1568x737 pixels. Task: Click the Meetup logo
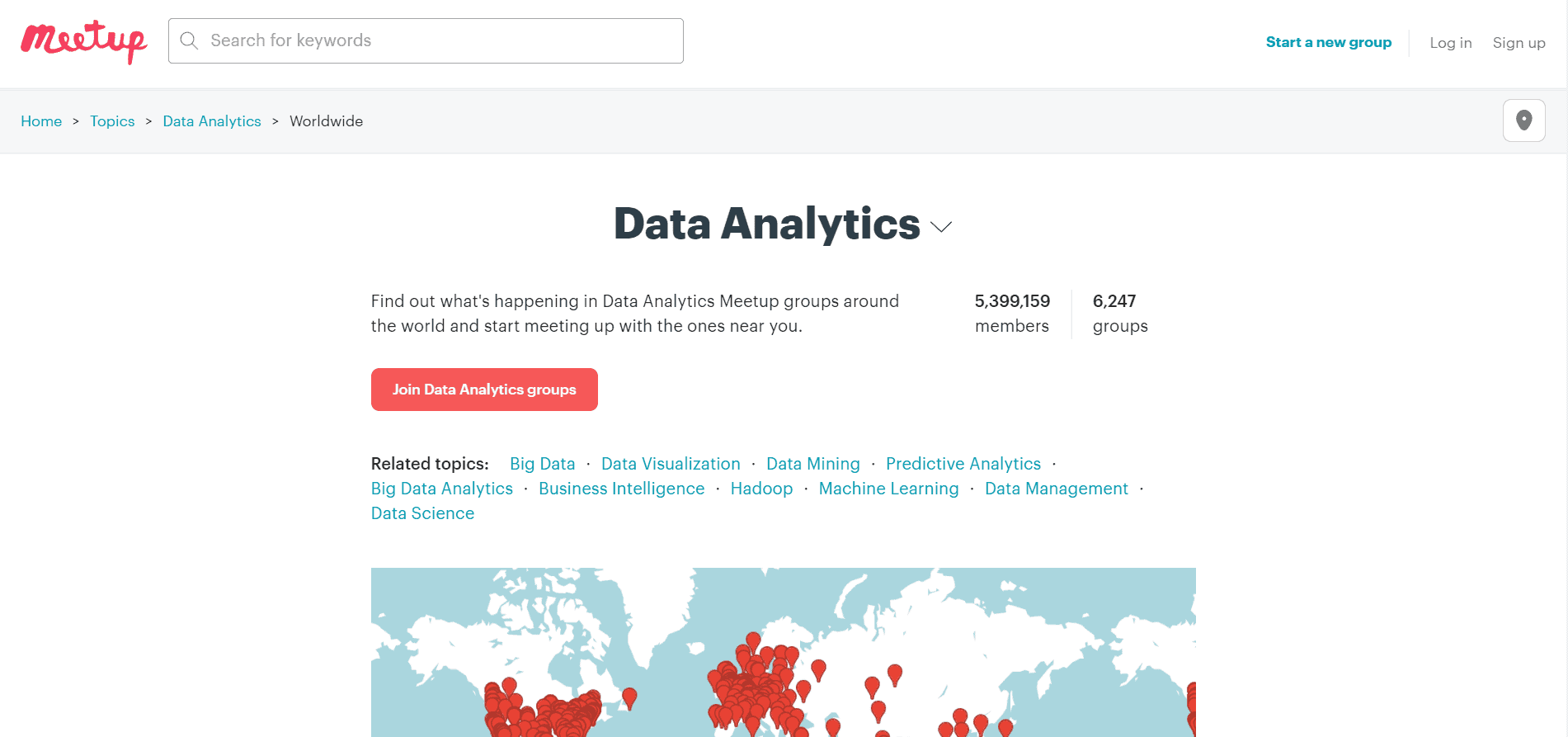click(84, 41)
